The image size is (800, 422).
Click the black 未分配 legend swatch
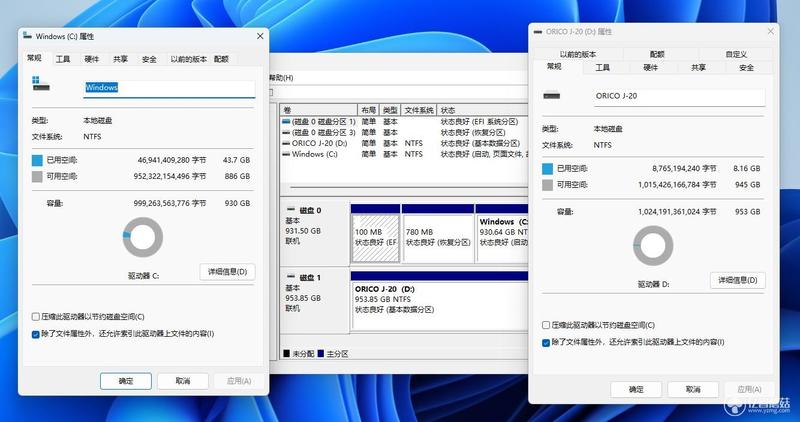point(286,354)
